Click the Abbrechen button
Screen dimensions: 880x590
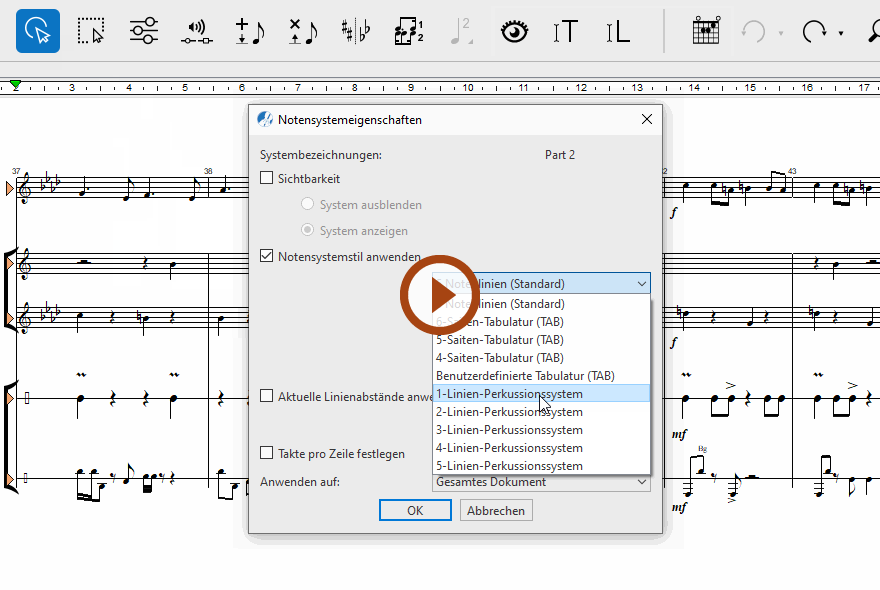point(496,510)
